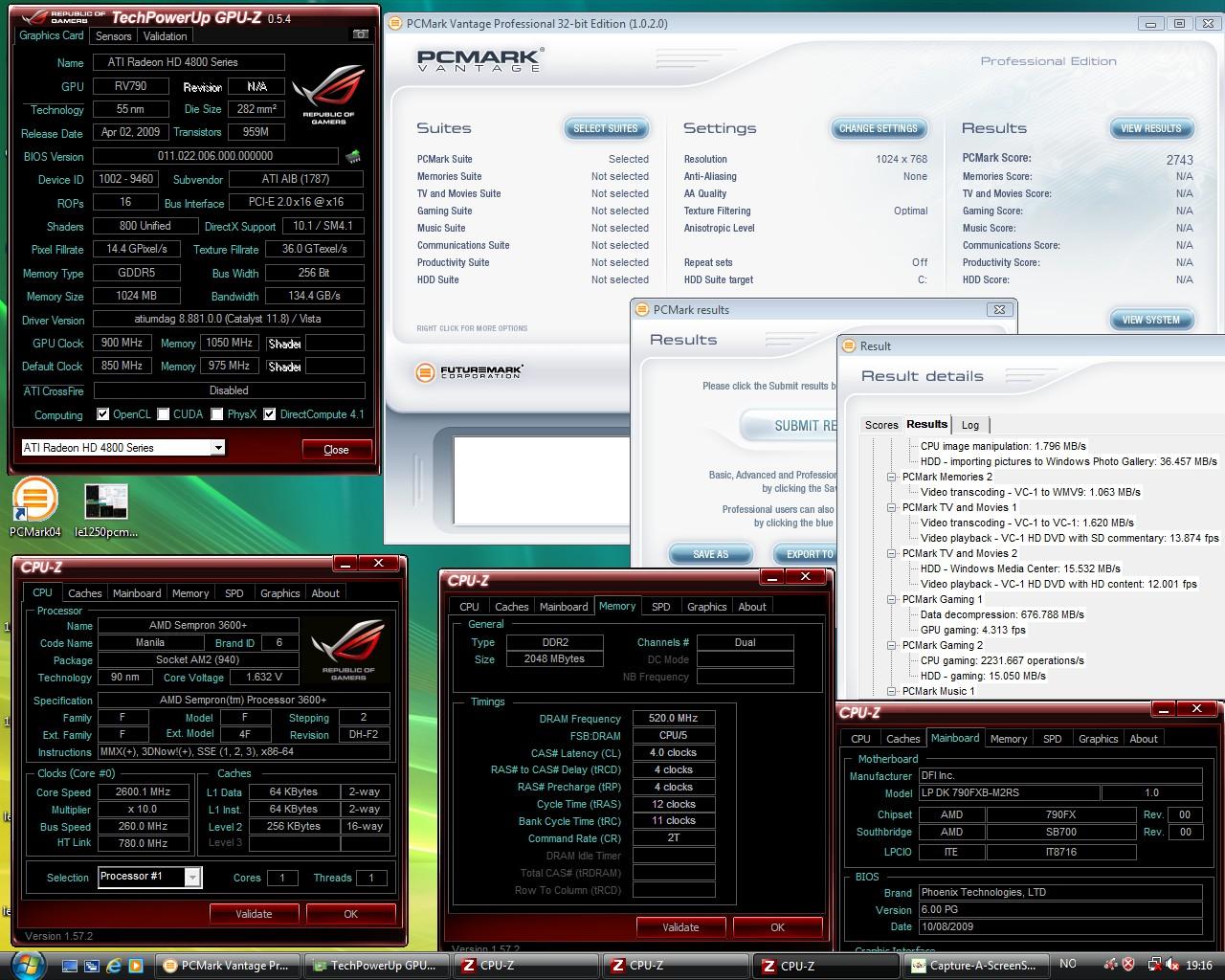Collapse the PCMark TV and Movies 1 node

(x=891, y=507)
